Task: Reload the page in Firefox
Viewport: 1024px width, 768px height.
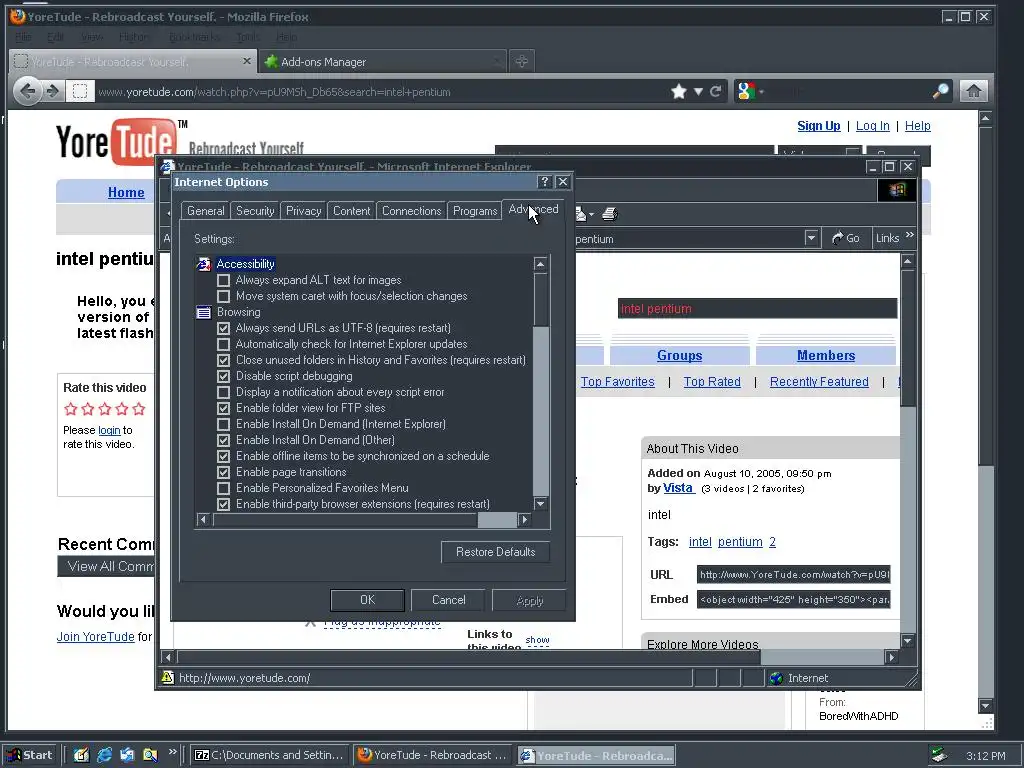Action: pos(716,91)
